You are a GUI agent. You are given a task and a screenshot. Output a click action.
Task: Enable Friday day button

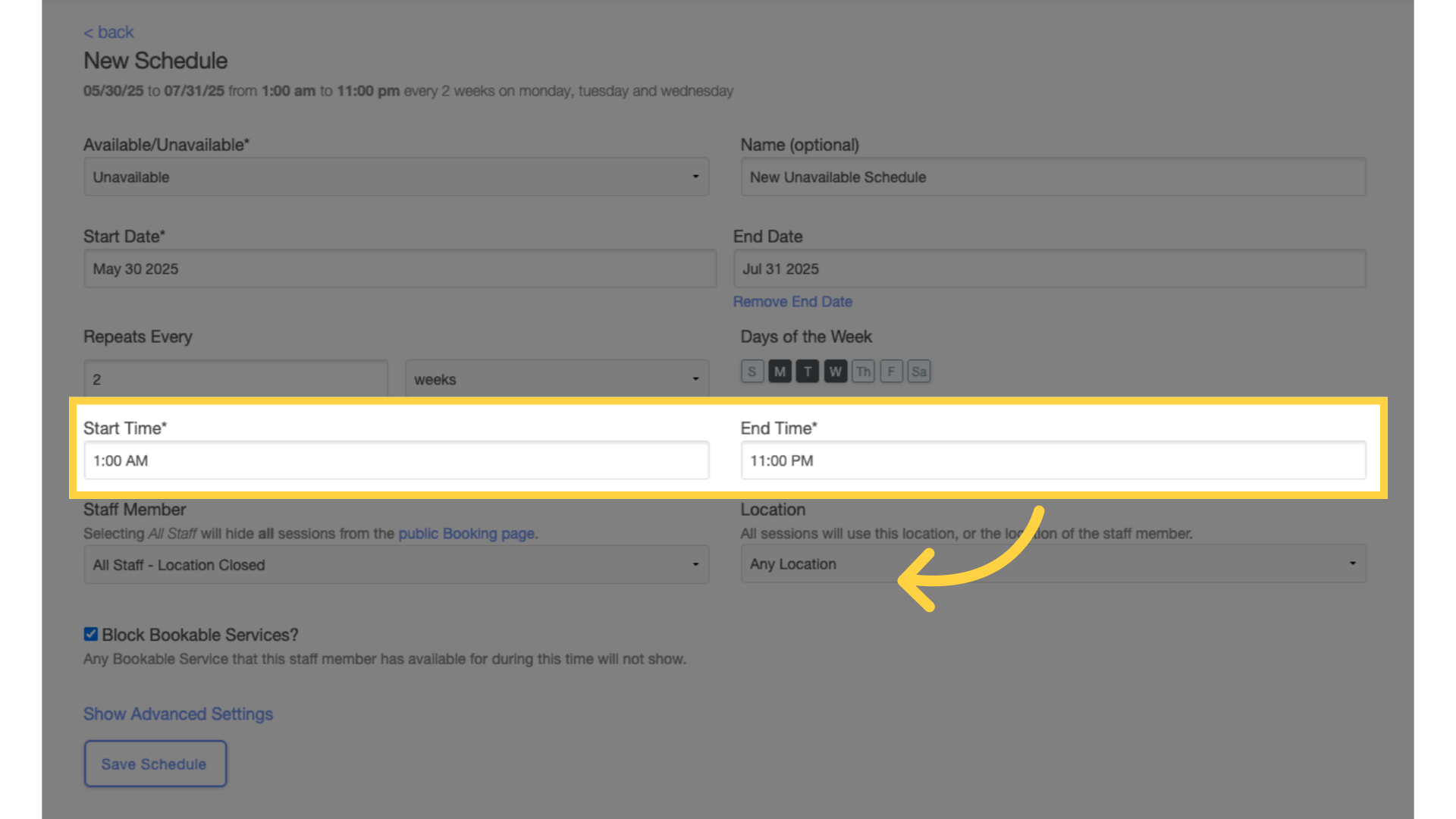tap(891, 372)
